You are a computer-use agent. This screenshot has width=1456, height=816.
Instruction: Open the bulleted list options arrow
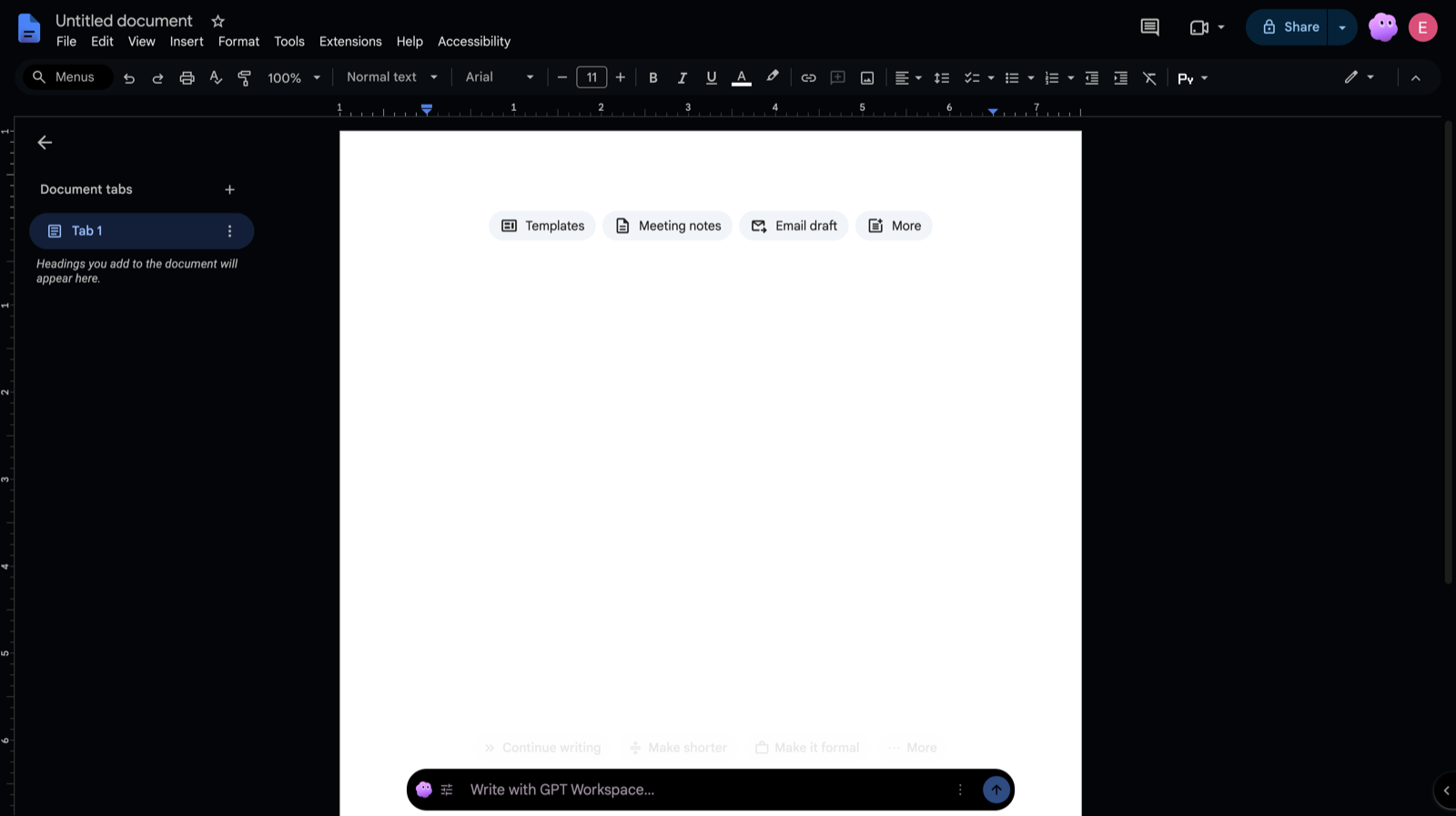point(1031,78)
